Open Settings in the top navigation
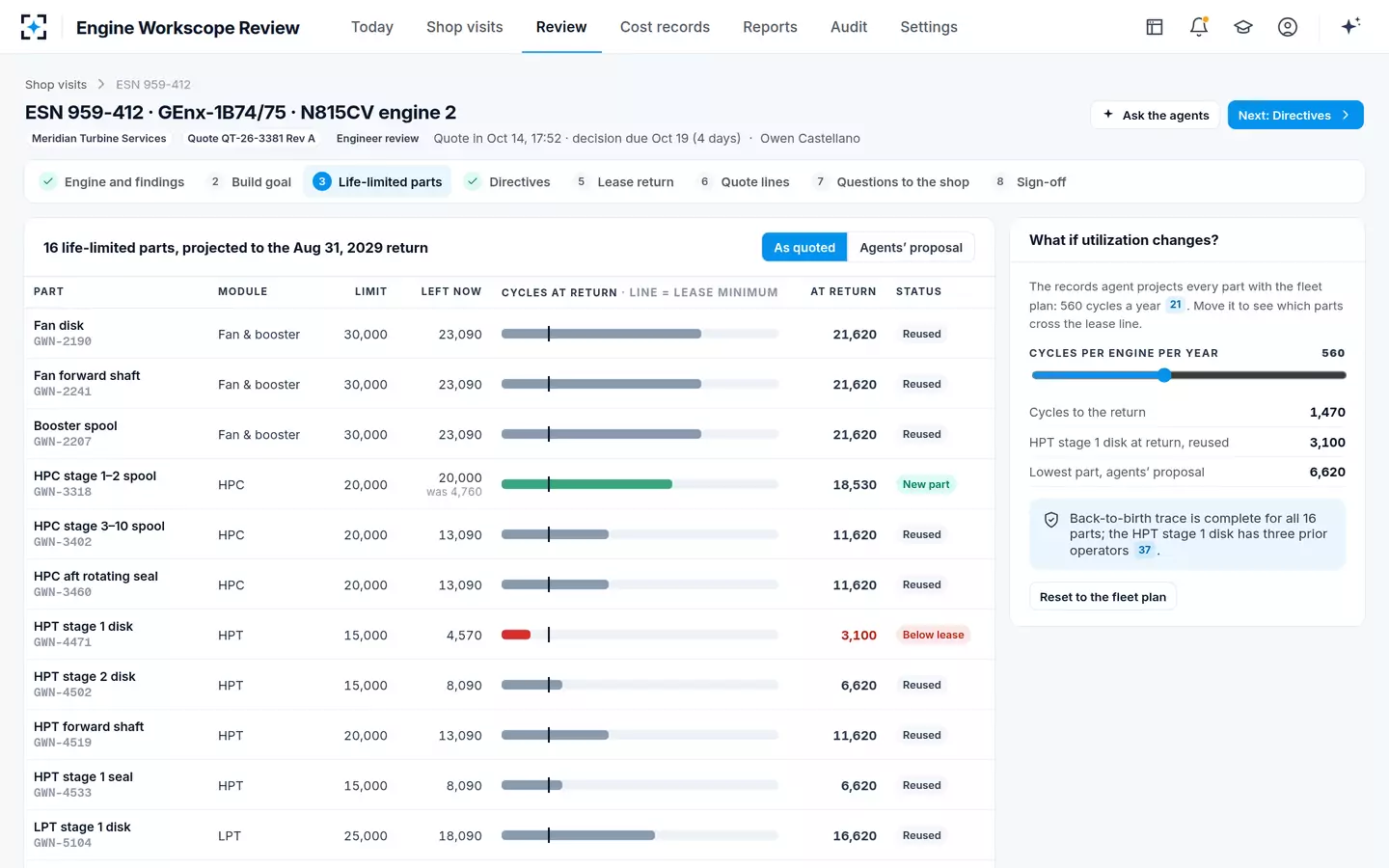This screenshot has height=868, width=1389. click(929, 27)
